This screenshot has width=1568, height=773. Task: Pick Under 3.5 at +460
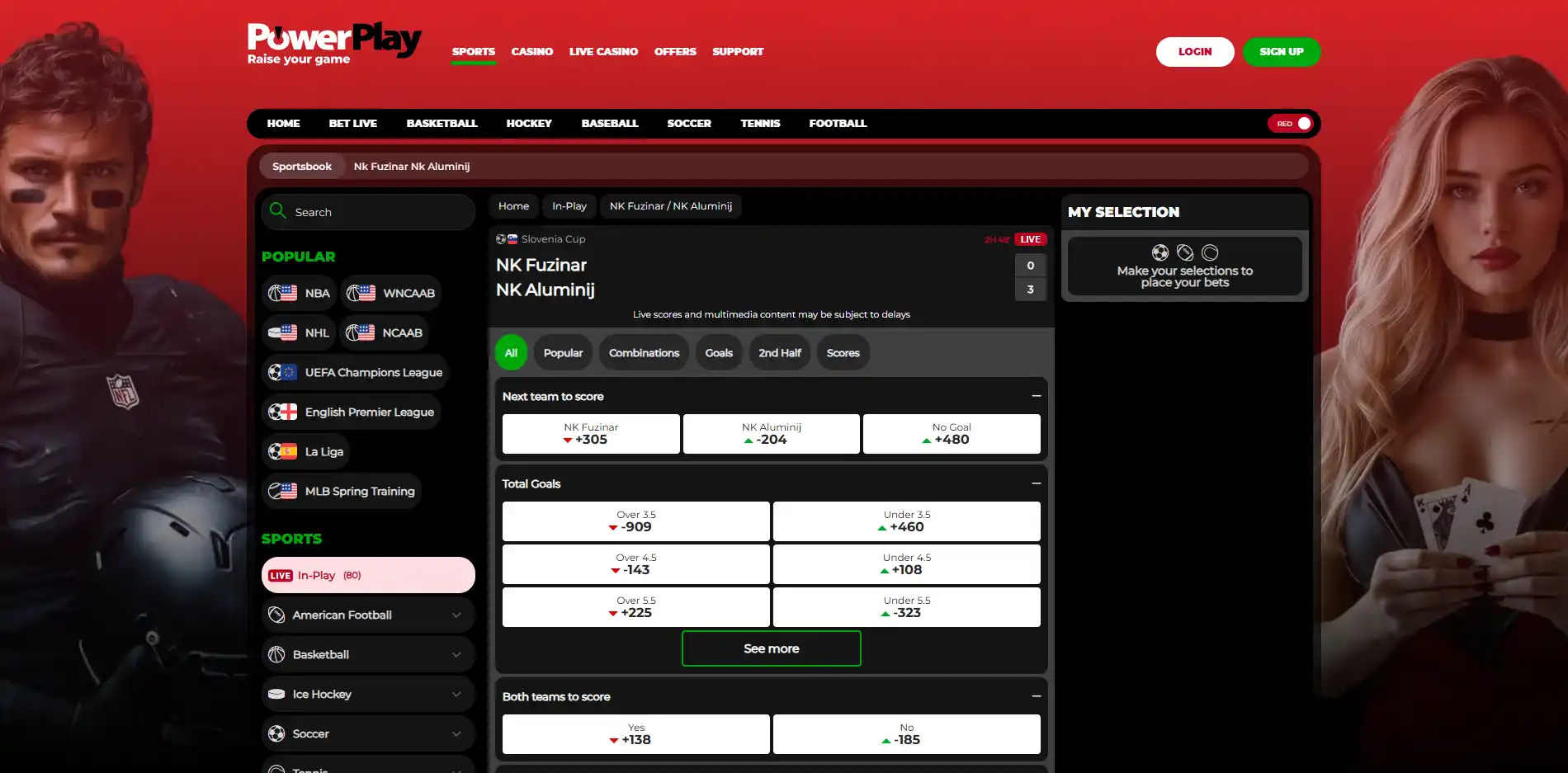point(907,521)
